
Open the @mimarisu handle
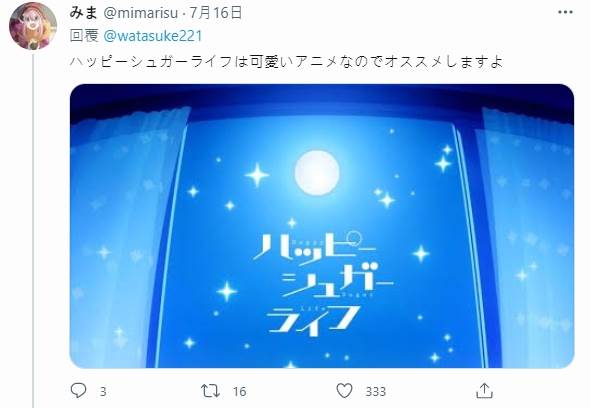pos(140,13)
